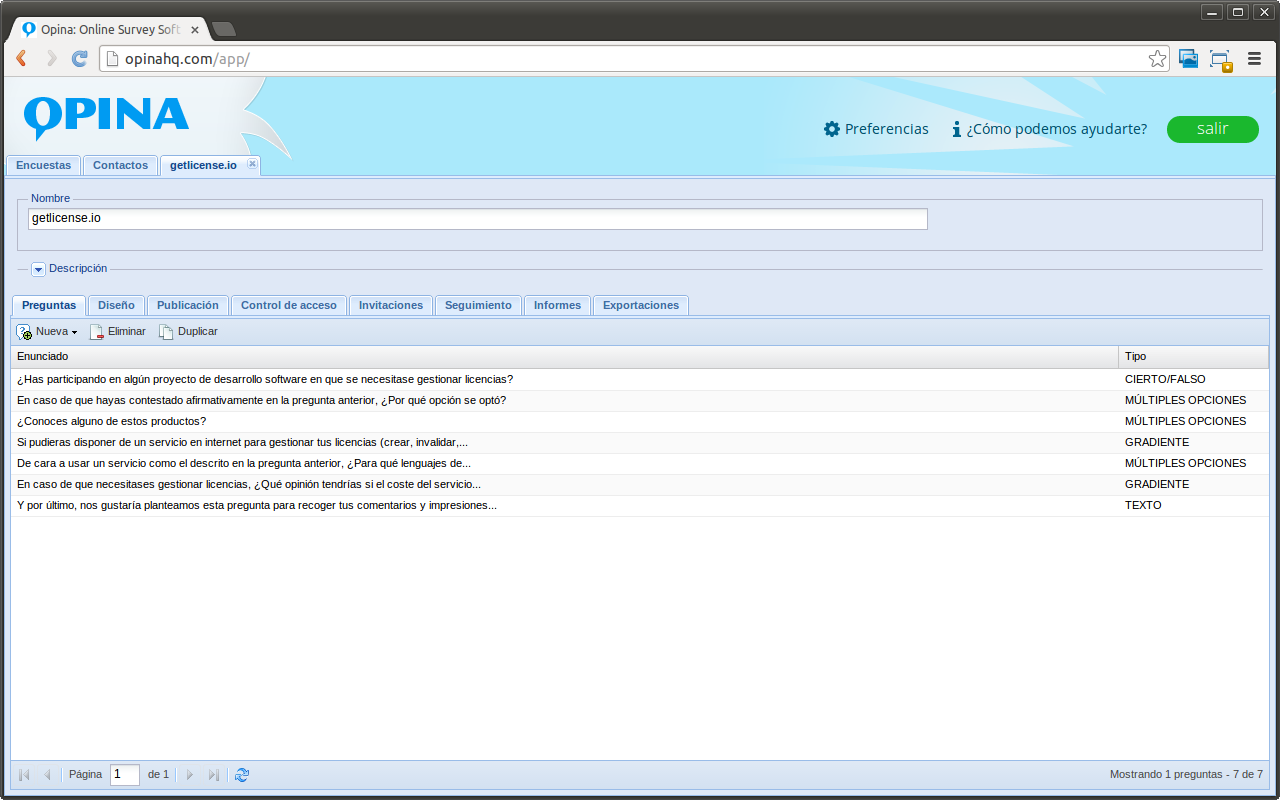Click the ¿Cómo podemos ayudarte? info icon

point(953,129)
